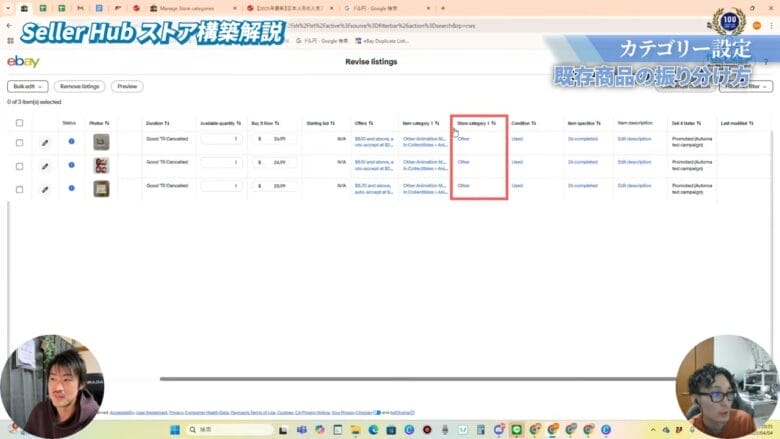The height and width of the screenshot is (439, 780).
Task: Show hidden system tray icons
Action: (x=653, y=430)
